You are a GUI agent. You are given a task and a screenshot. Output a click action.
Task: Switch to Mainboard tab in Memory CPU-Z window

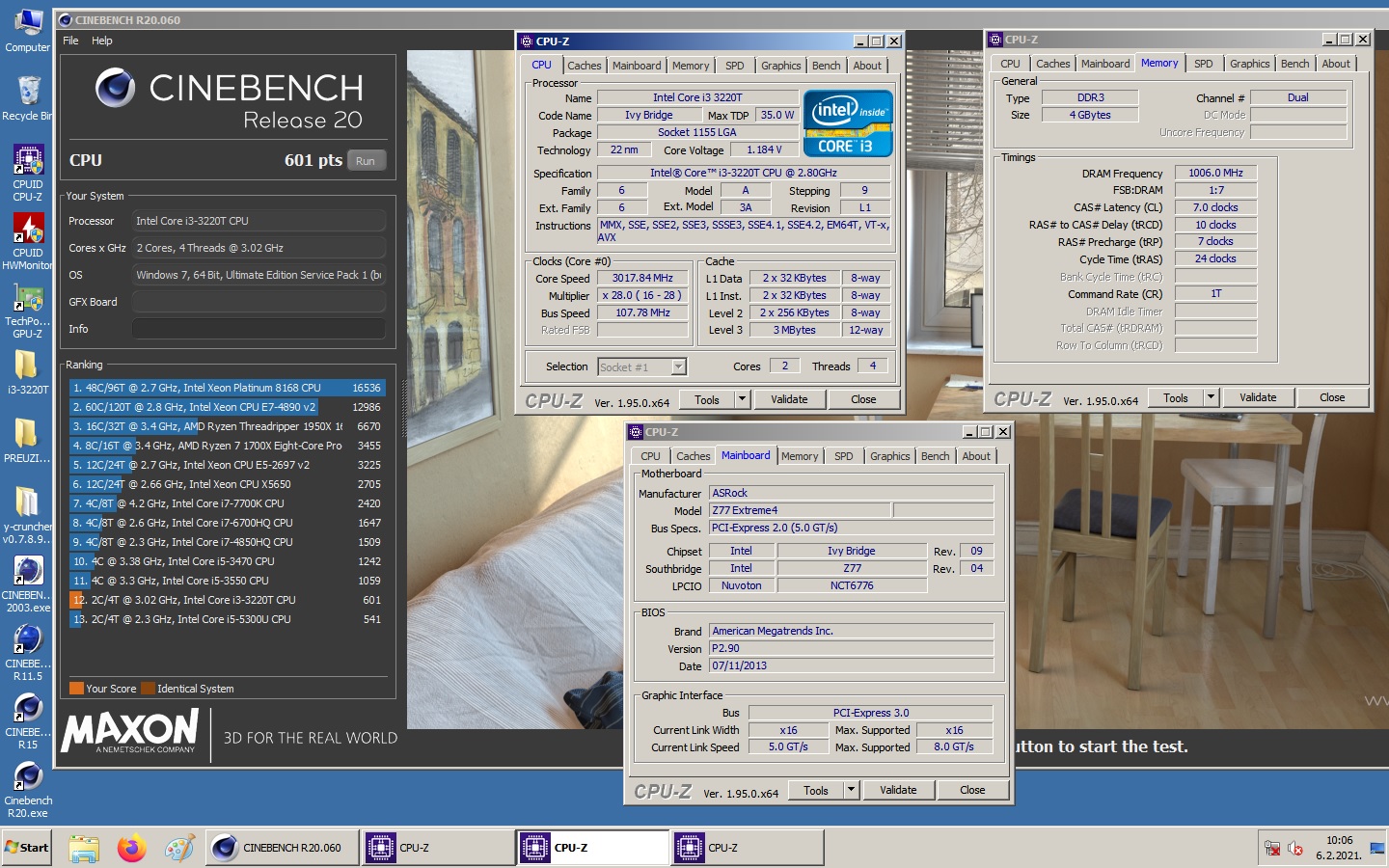(1104, 64)
